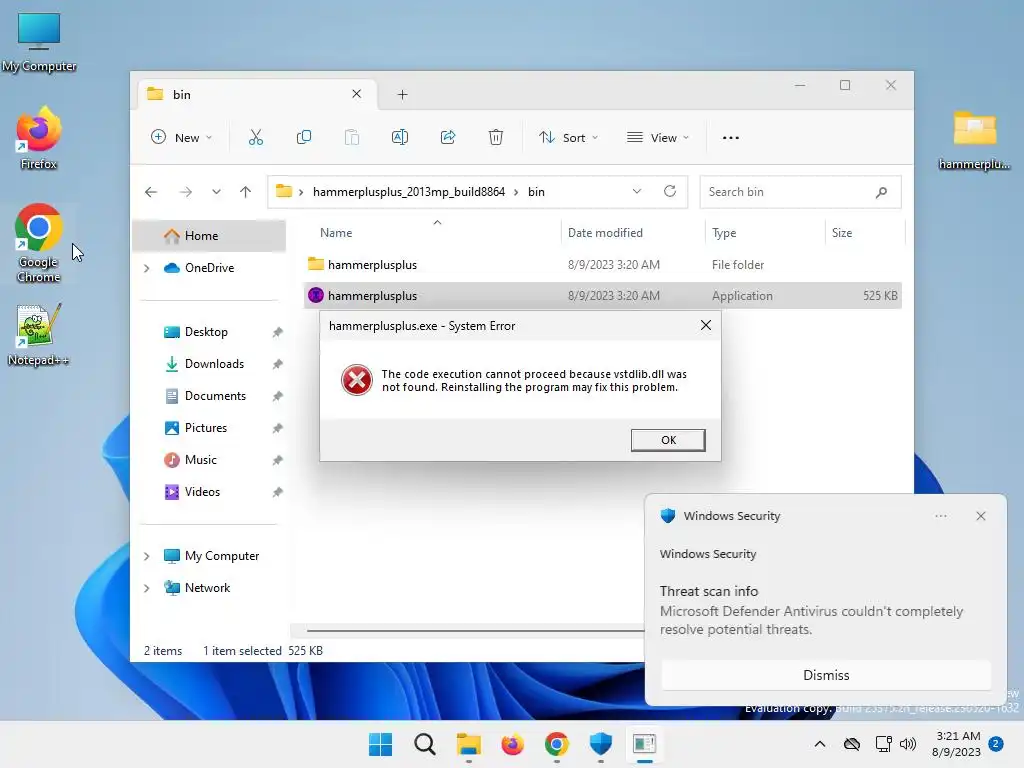Go up one folder level arrow
The width and height of the screenshot is (1024, 768).
[x=246, y=192]
